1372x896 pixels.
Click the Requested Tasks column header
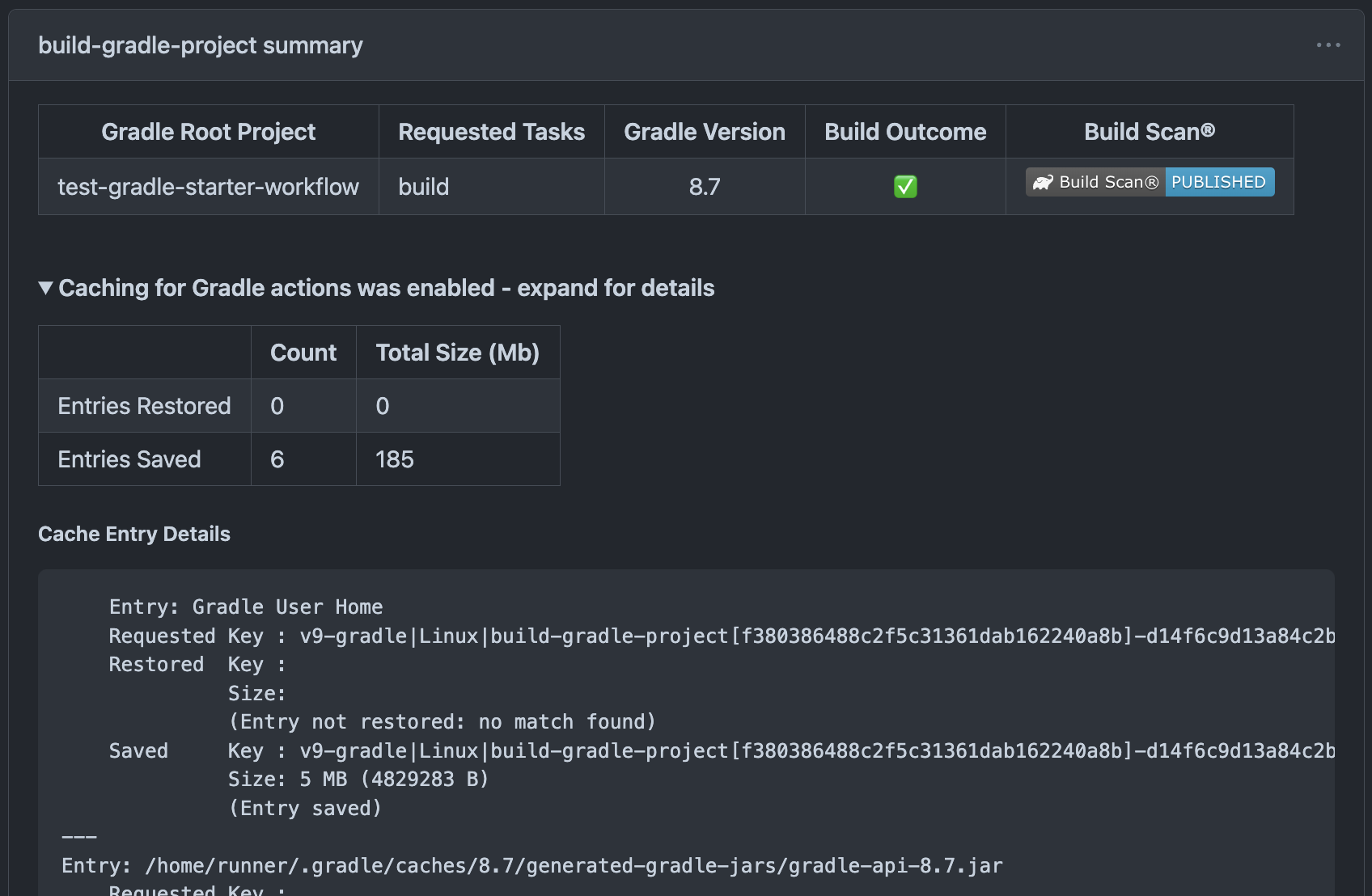(x=491, y=132)
